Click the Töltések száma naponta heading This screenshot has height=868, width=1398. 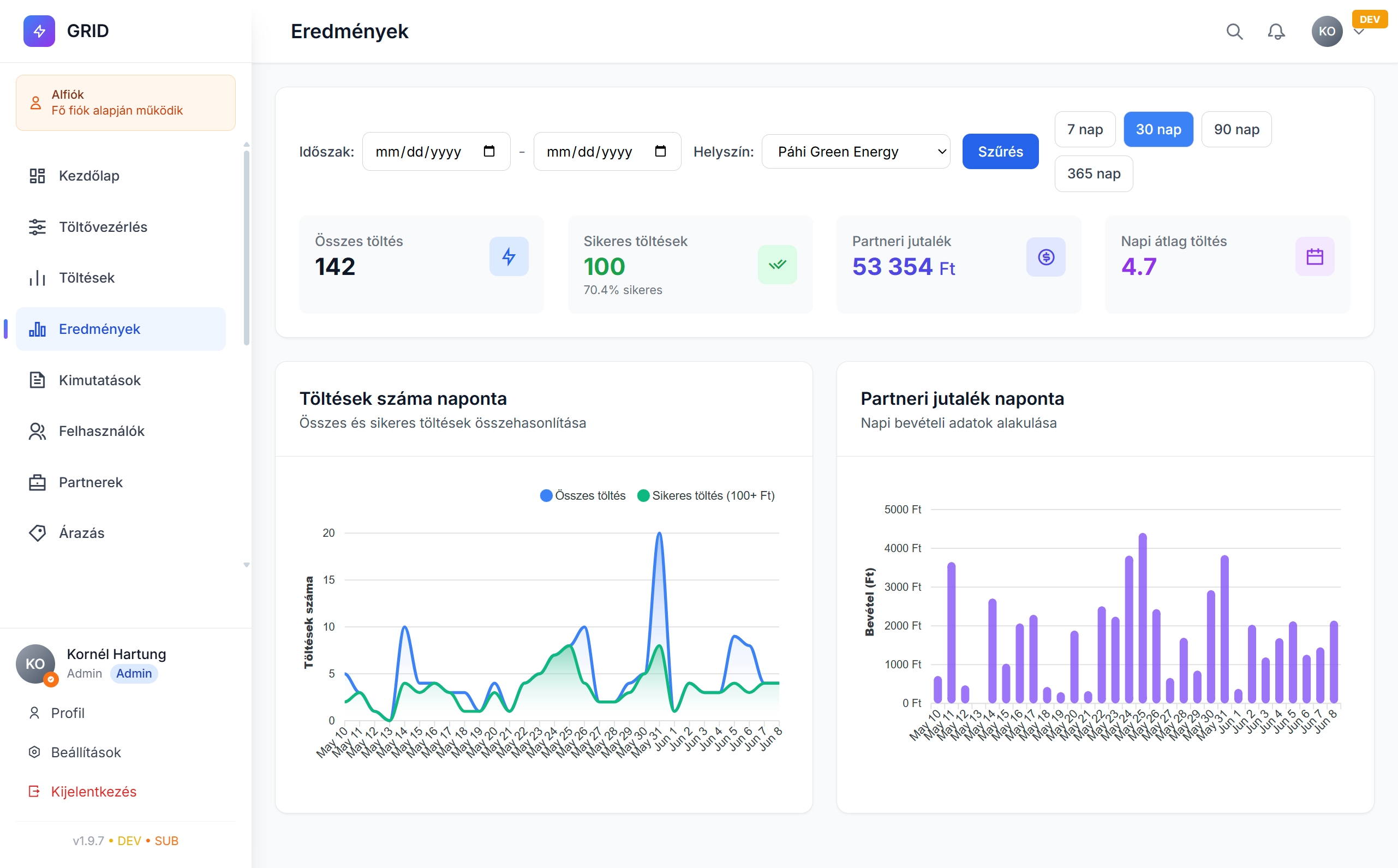pos(403,398)
